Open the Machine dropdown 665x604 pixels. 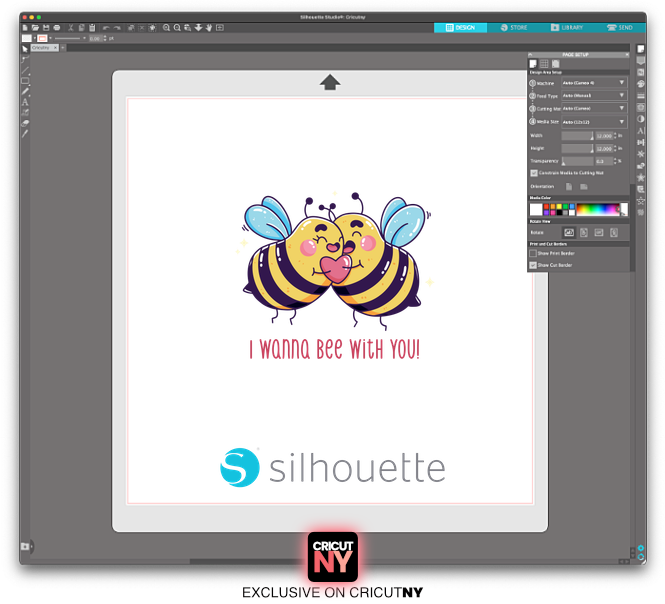tap(594, 83)
